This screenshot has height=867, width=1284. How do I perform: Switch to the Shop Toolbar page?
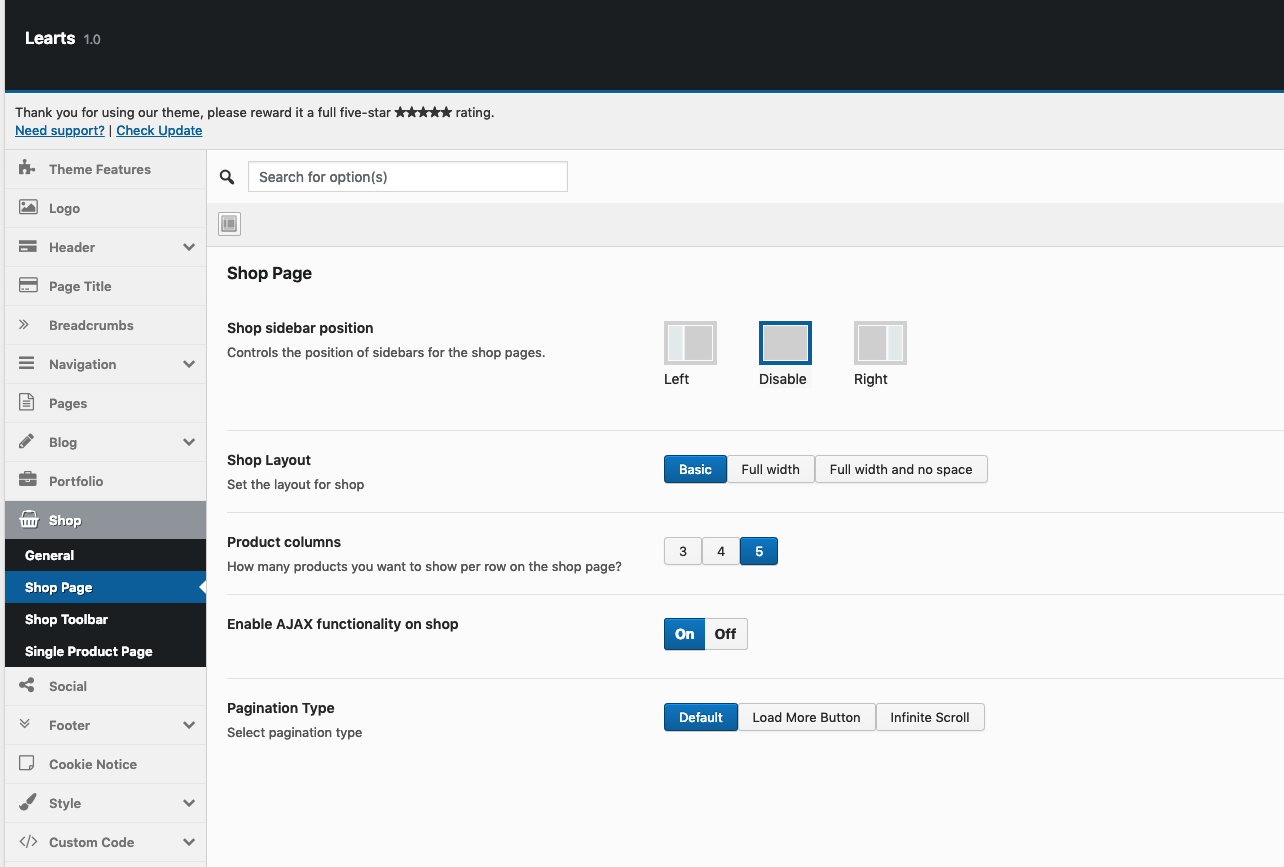[67, 619]
